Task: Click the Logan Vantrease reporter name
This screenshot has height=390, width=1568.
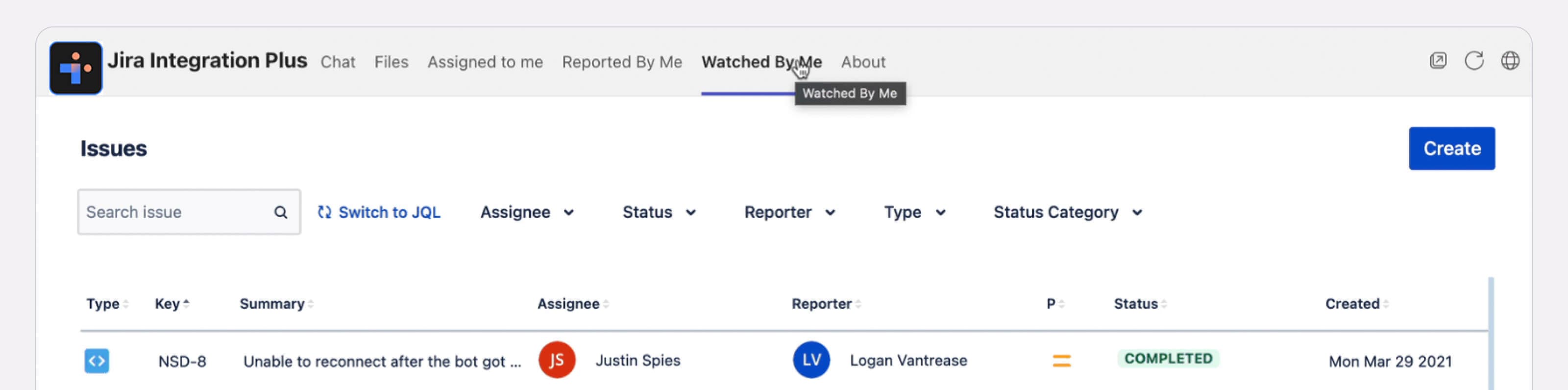Action: [908, 360]
